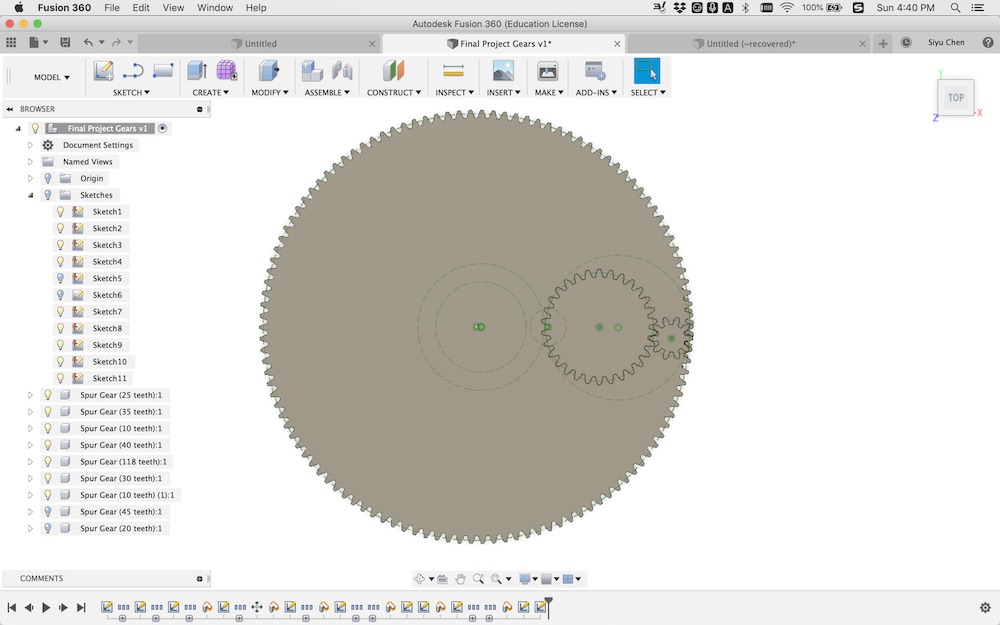Toggle visibility of Spur Gear (20 teeth):1
This screenshot has width=1000, height=625.
click(x=48, y=528)
